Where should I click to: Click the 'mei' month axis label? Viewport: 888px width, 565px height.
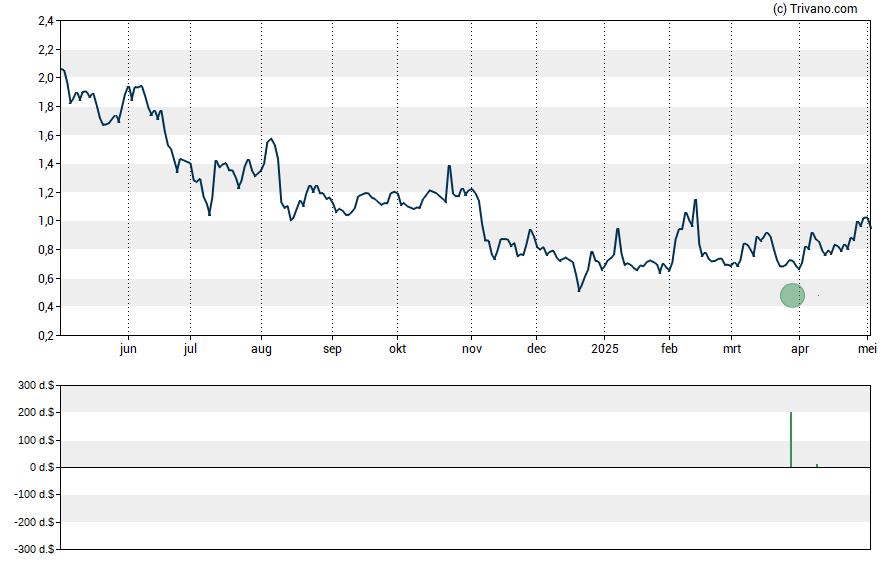pos(867,349)
